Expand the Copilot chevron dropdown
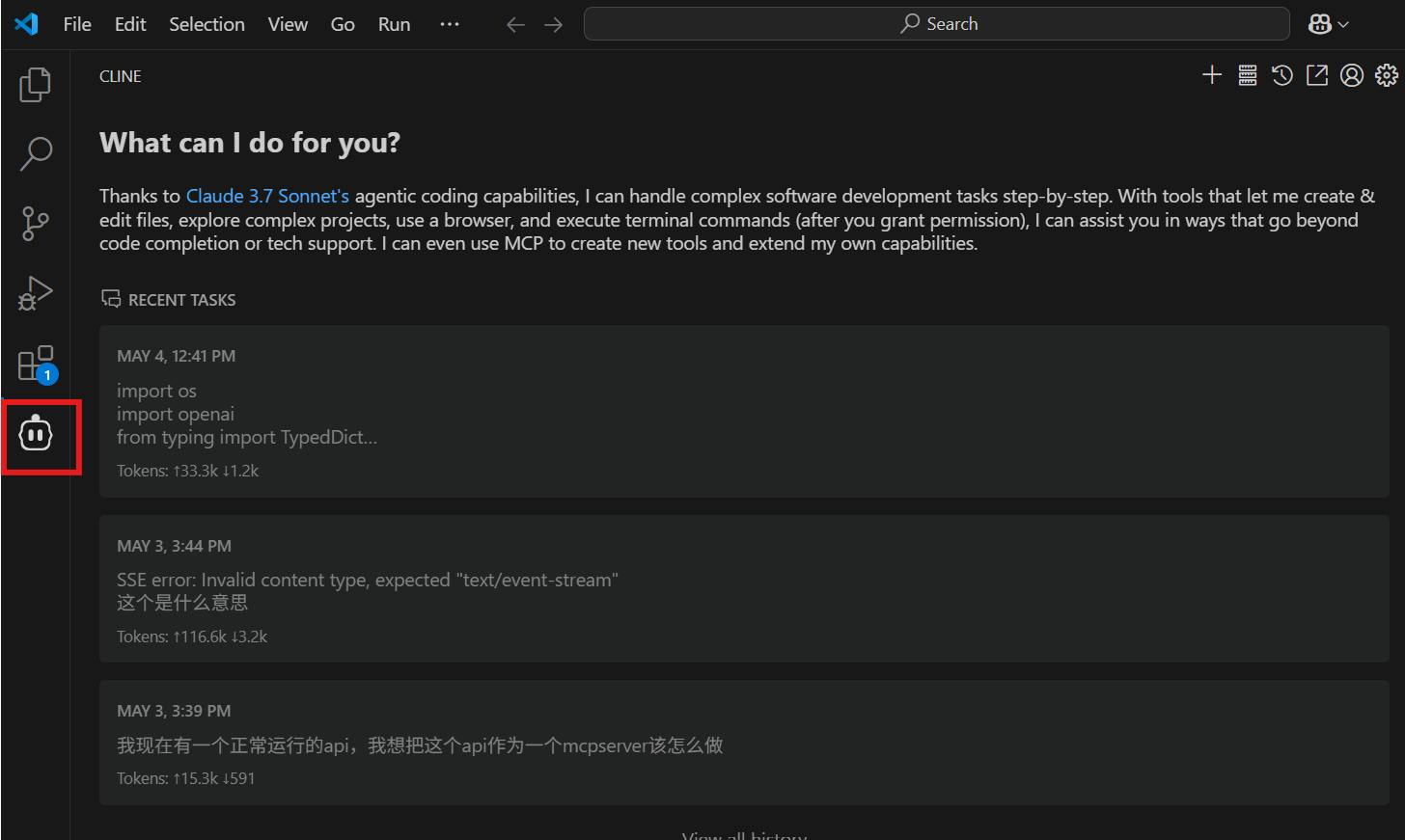1405x840 pixels. [x=1341, y=23]
